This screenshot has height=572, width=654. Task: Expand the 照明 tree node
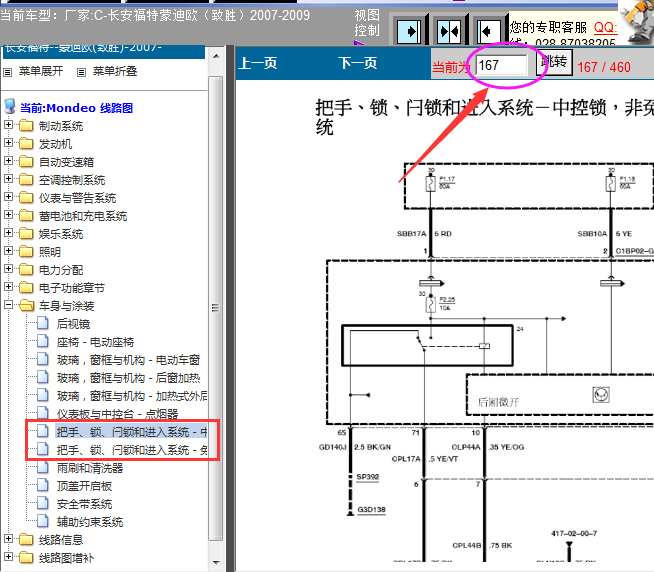pos(8,250)
